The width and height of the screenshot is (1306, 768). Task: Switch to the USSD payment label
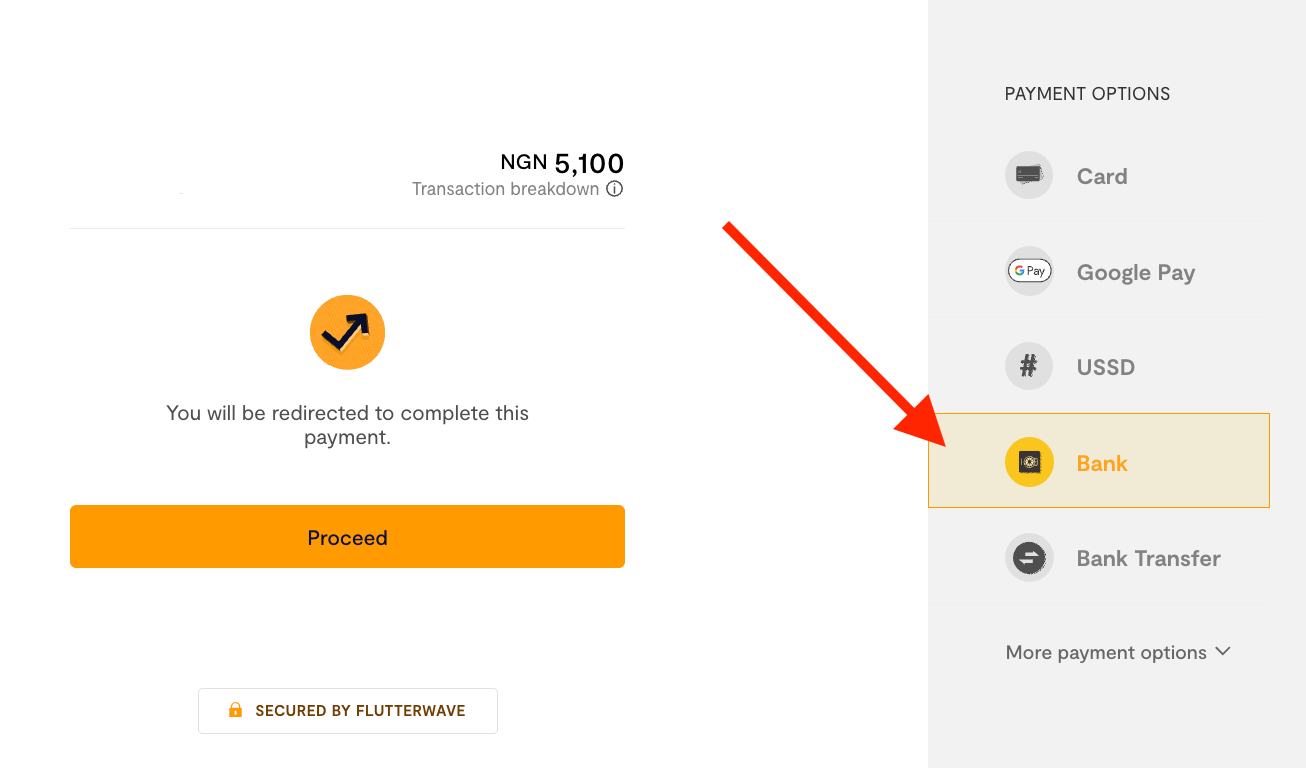(1105, 368)
